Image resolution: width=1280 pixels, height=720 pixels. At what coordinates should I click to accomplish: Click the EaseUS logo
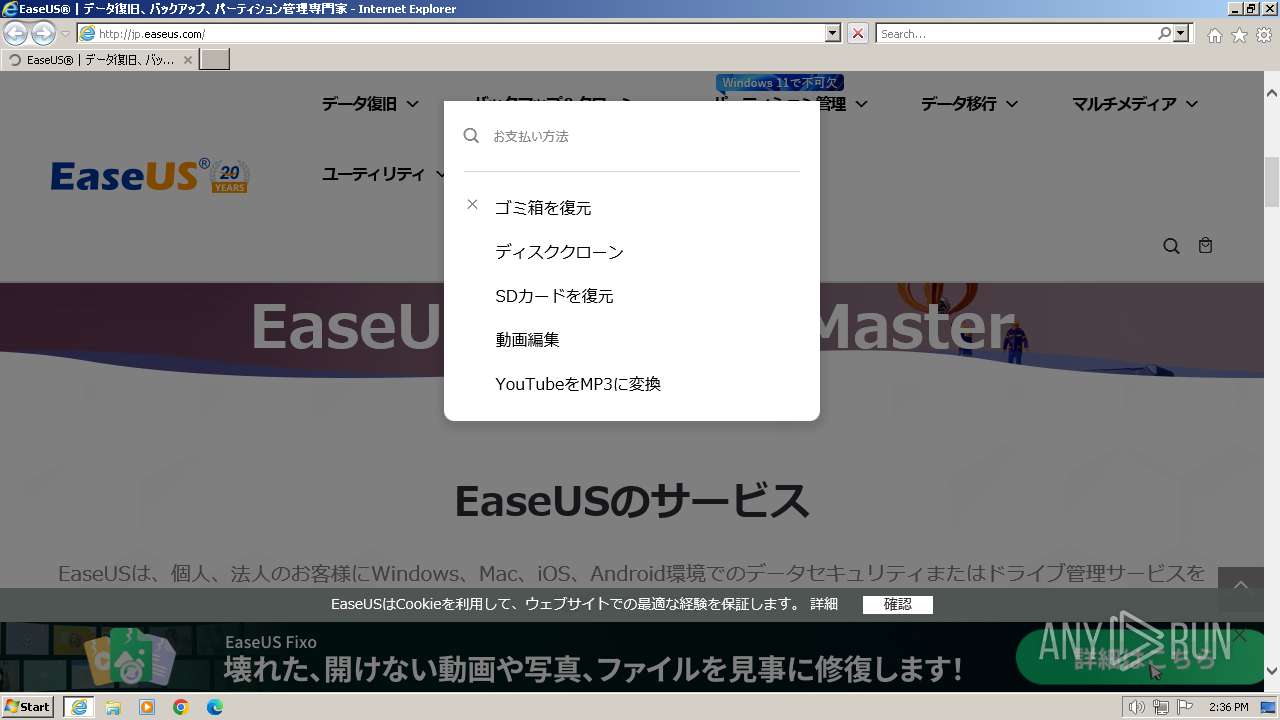tap(150, 176)
